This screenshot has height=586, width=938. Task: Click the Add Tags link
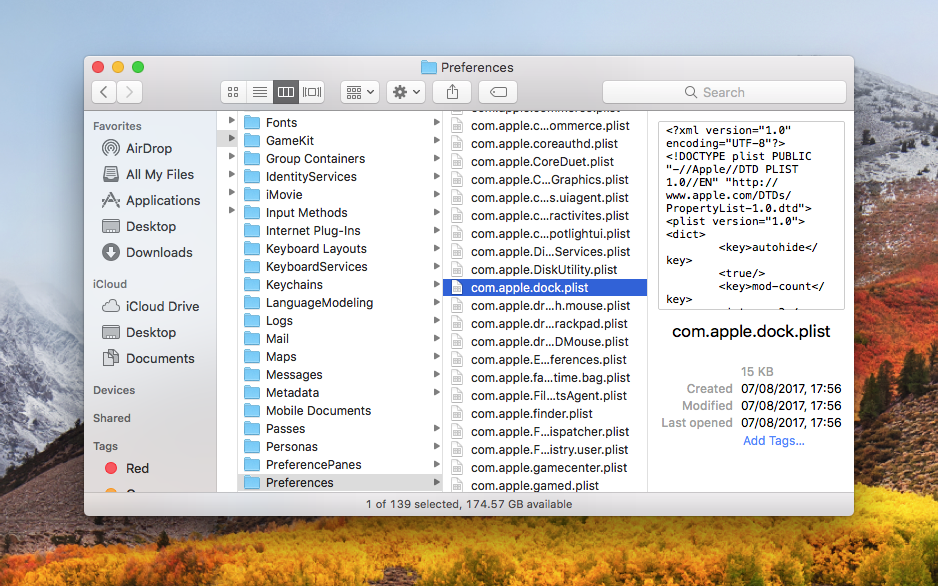click(x=773, y=441)
